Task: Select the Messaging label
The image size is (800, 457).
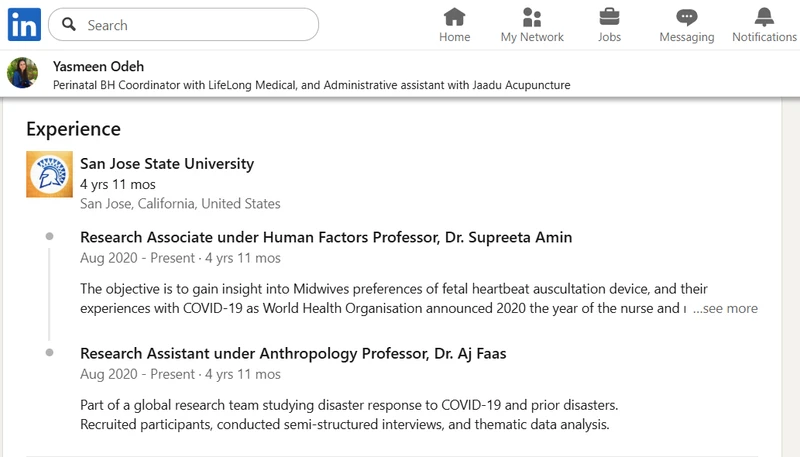Action: [687, 37]
